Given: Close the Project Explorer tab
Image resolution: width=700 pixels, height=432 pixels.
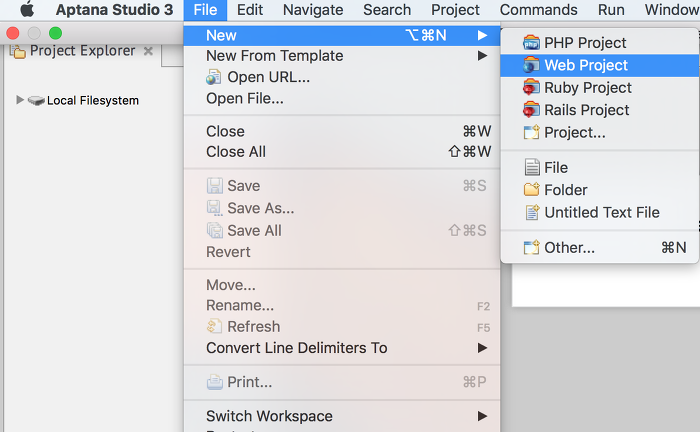Looking at the screenshot, I should pyautogui.click(x=148, y=51).
